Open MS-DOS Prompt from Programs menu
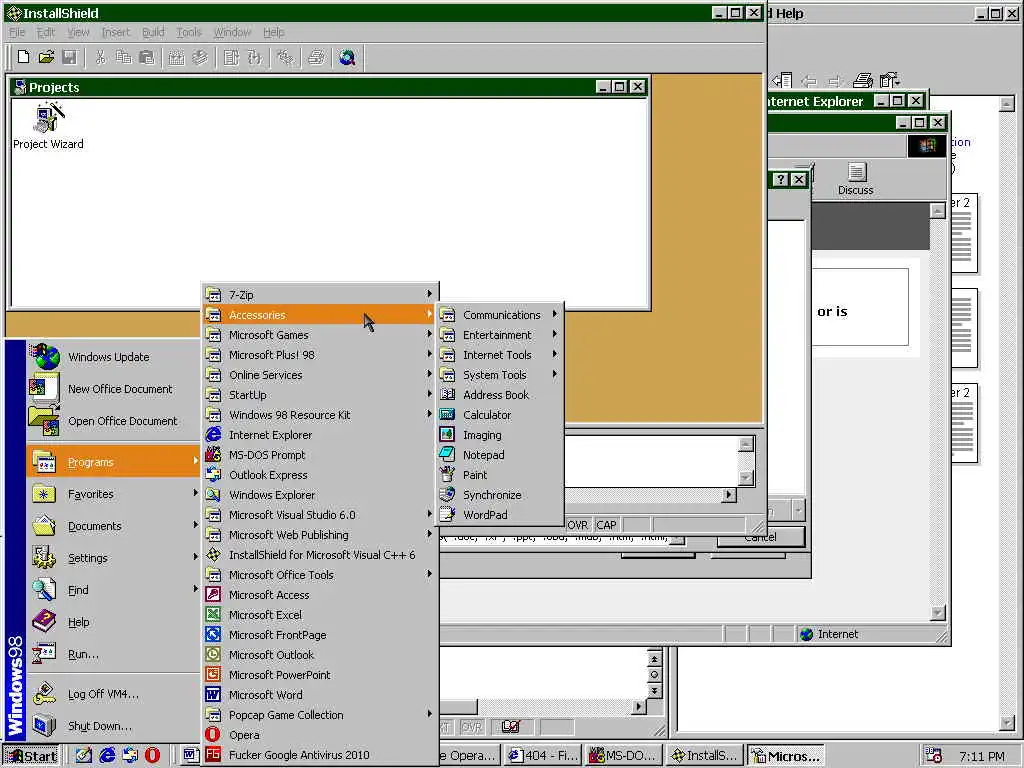 [319, 455]
